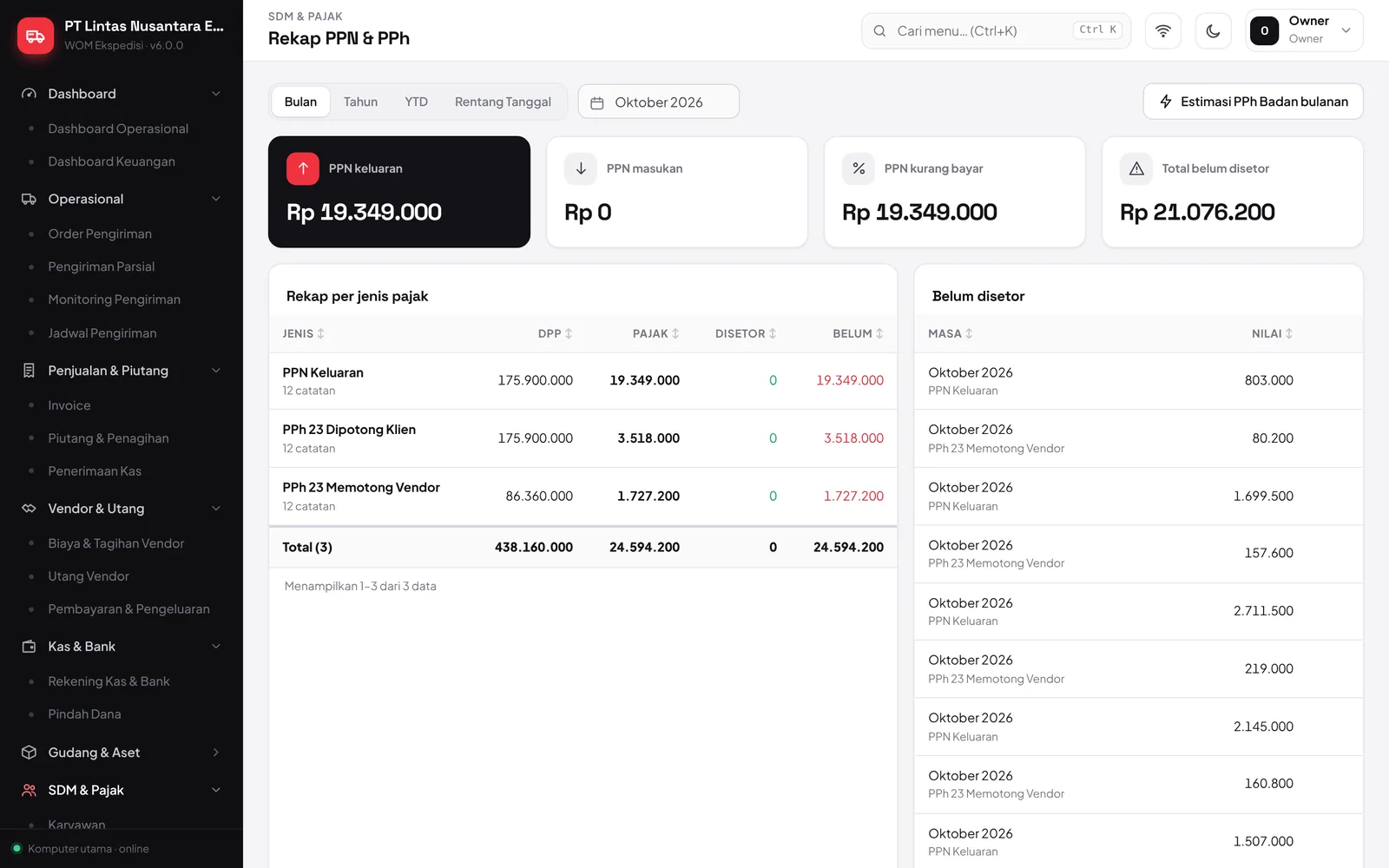This screenshot has height=868, width=1389.
Task: Click warning triangle icon on Total belum disetor
Action: (1136, 168)
